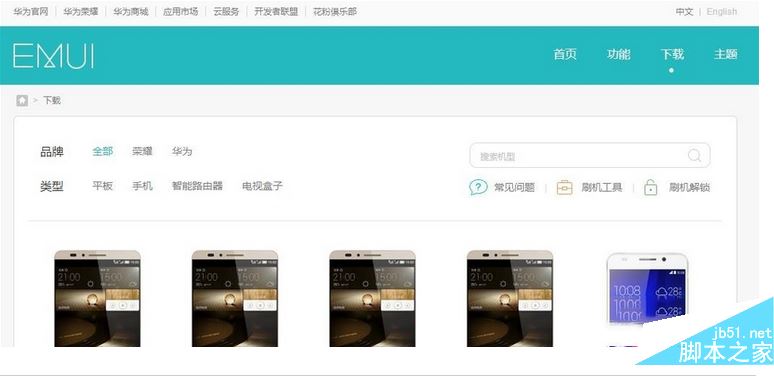Filter by type 手机
Screen dimensions: 774x377
click(x=142, y=186)
